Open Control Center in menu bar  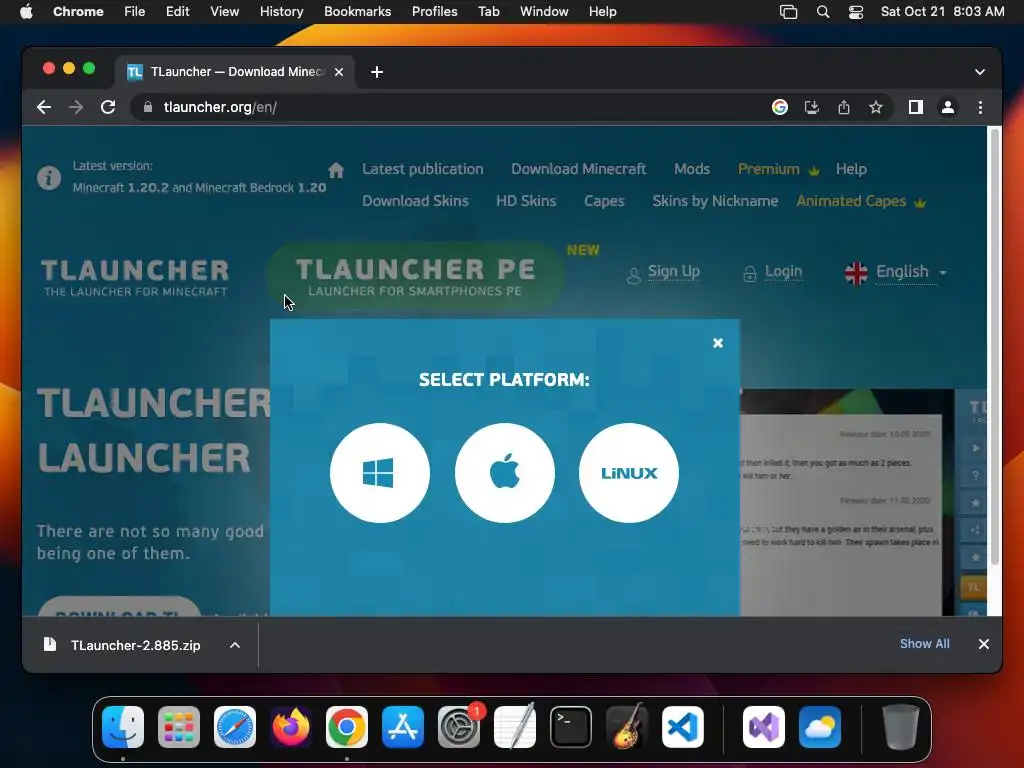coord(856,12)
